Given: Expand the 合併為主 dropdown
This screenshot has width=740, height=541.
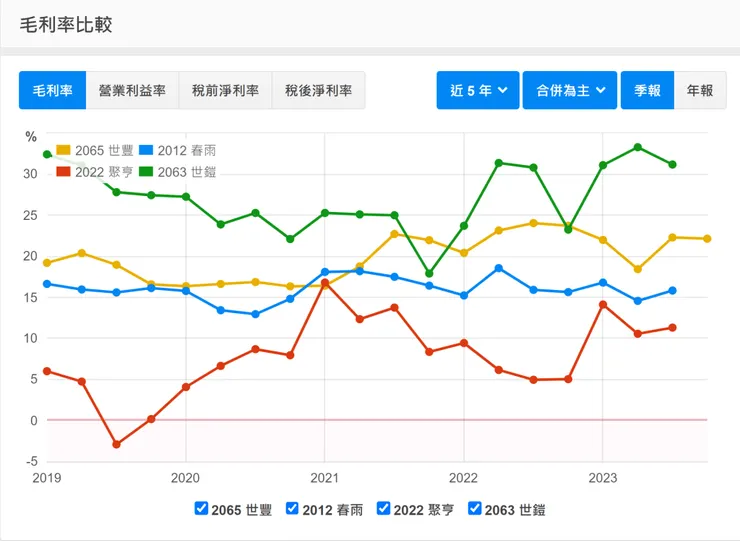Looking at the screenshot, I should 571,90.
